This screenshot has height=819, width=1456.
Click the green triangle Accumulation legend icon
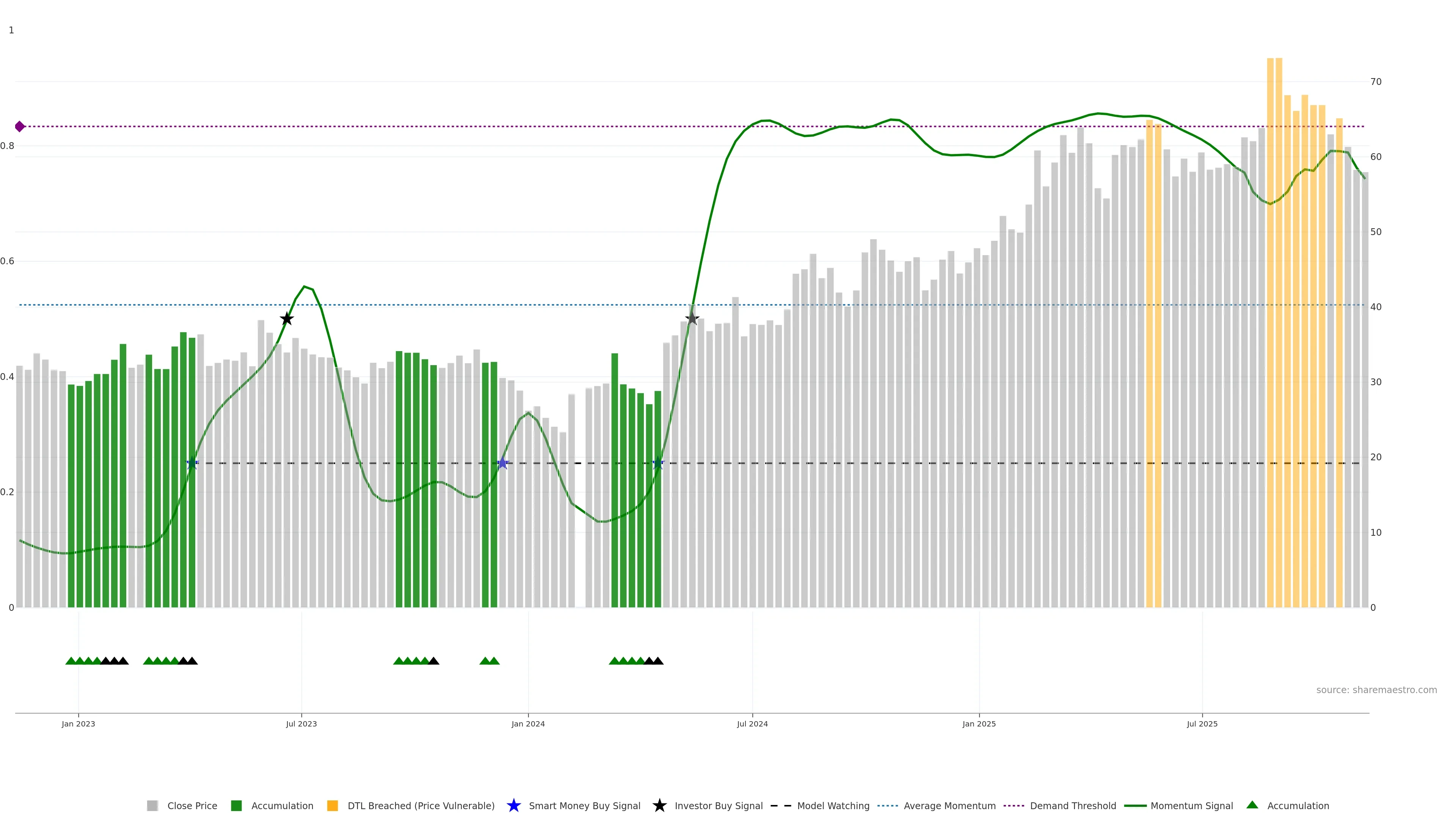pos(1252,805)
